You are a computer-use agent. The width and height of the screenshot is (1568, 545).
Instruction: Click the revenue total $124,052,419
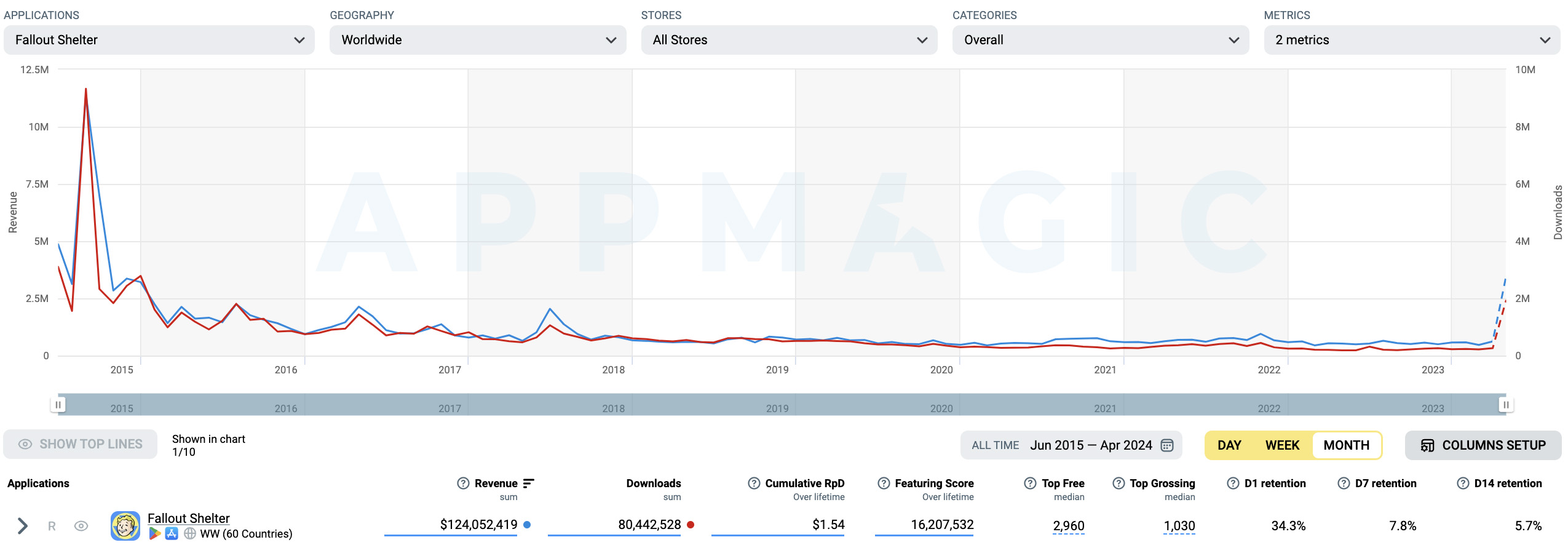478,525
